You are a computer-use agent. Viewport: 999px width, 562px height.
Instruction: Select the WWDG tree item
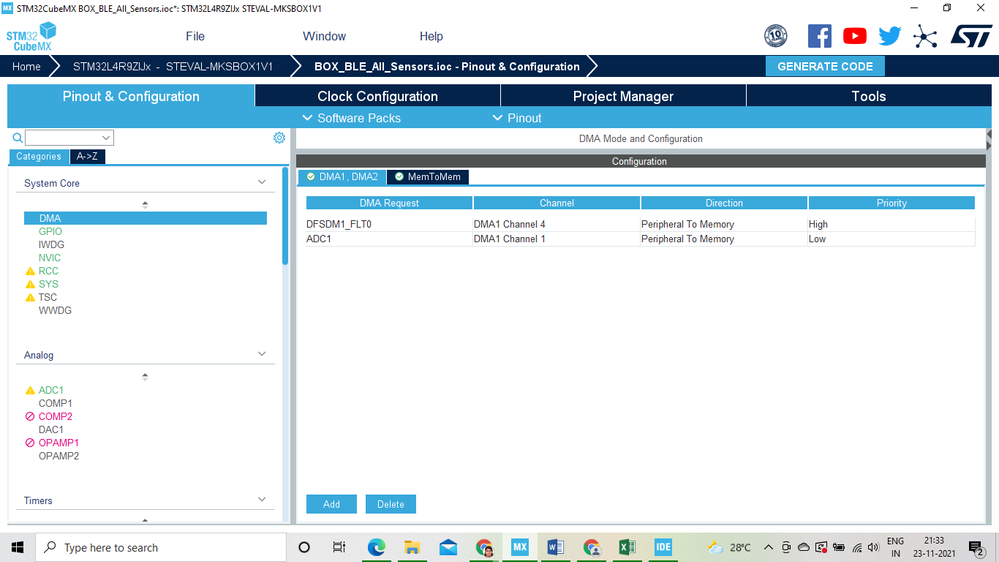[55, 310]
